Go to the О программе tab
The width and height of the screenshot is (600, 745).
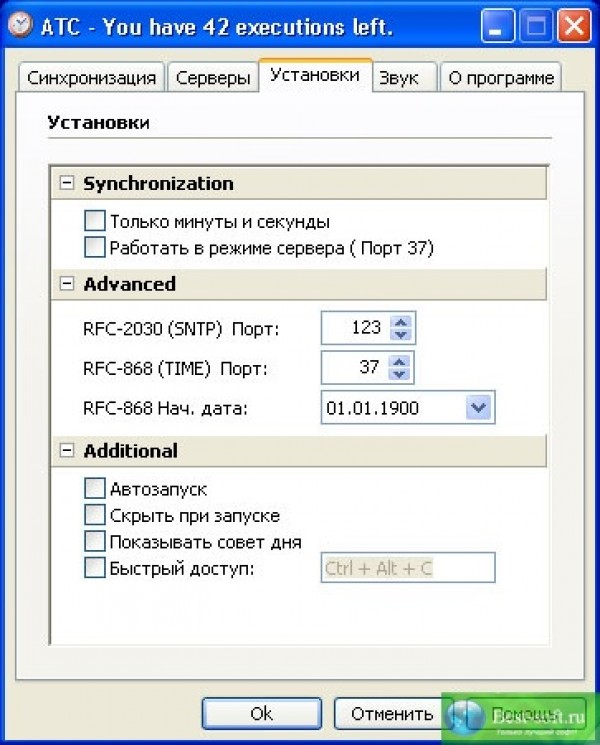tap(501, 77)
